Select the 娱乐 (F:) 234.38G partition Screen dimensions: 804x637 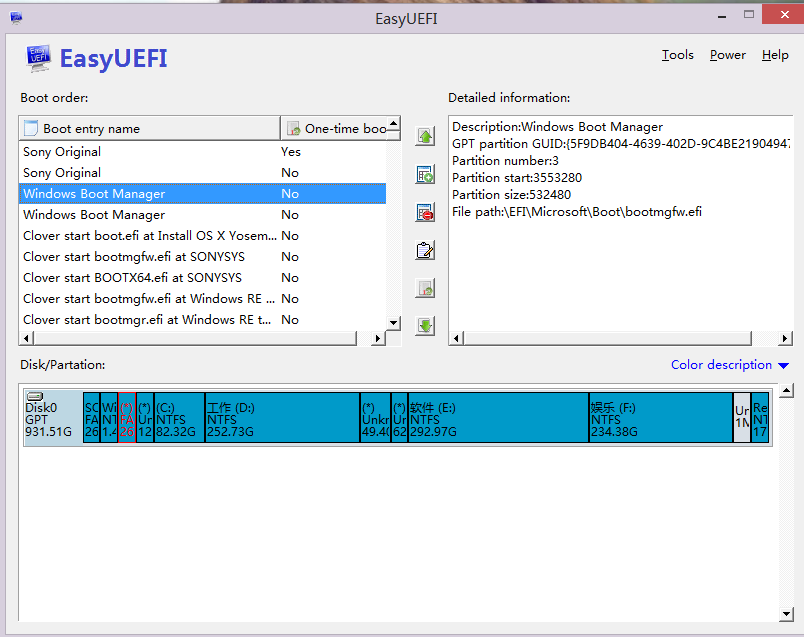(661, 417)
